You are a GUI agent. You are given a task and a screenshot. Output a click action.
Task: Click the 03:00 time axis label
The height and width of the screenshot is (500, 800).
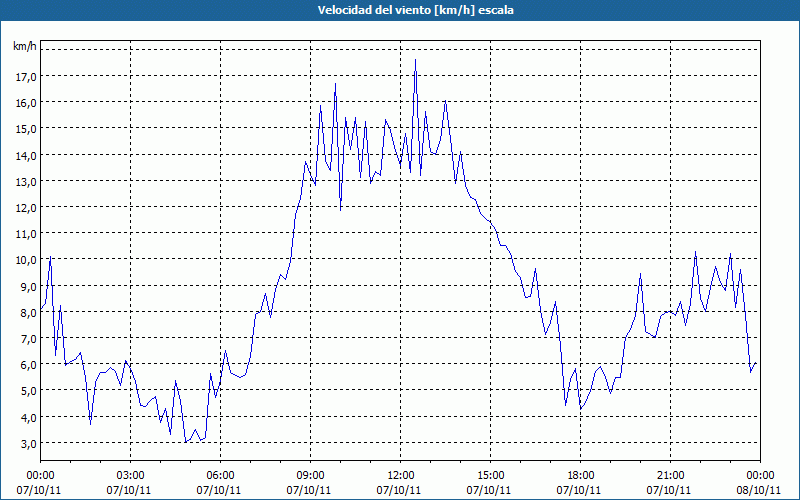point(131,476)
